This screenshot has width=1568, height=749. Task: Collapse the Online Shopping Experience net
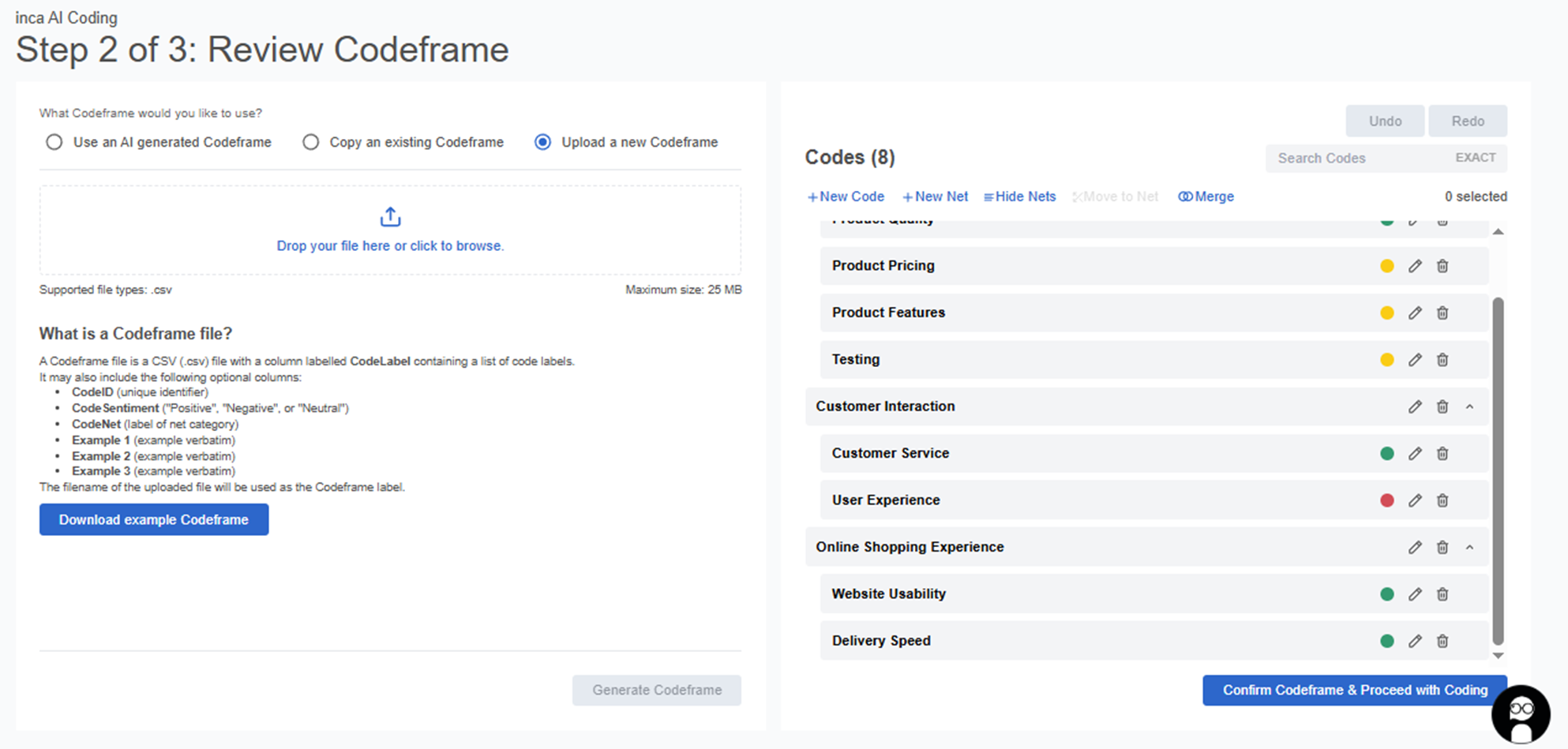click(x=1469, y=548)
